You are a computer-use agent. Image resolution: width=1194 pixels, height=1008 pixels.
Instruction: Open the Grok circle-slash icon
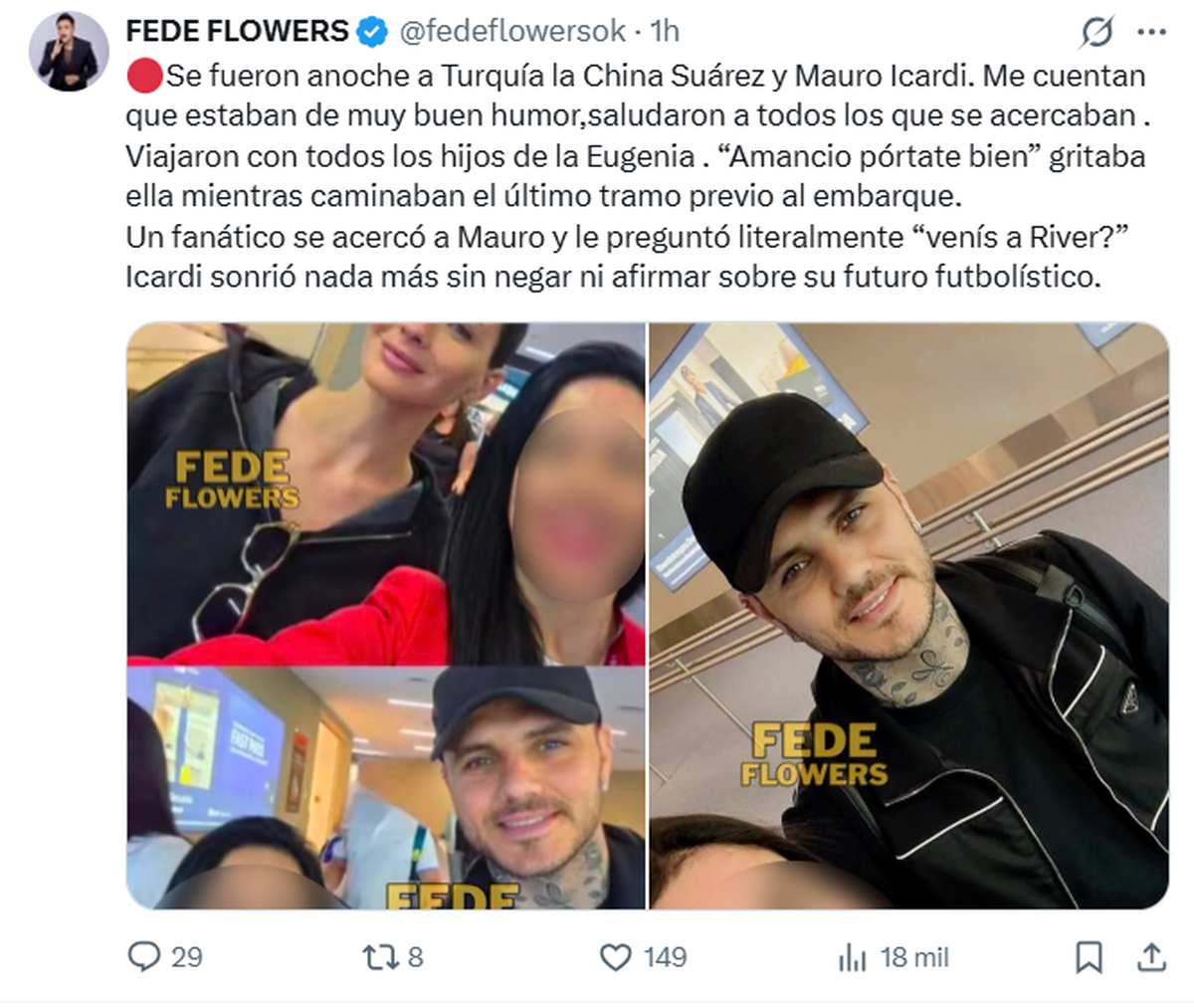(x=1097, y=33)
